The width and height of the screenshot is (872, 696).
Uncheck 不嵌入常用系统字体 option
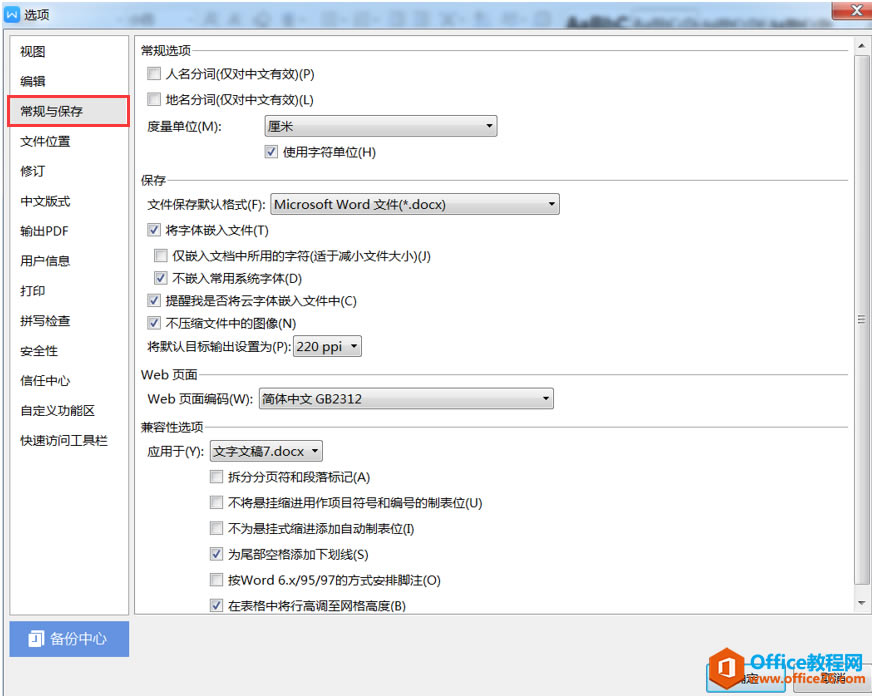pos(160,278)
